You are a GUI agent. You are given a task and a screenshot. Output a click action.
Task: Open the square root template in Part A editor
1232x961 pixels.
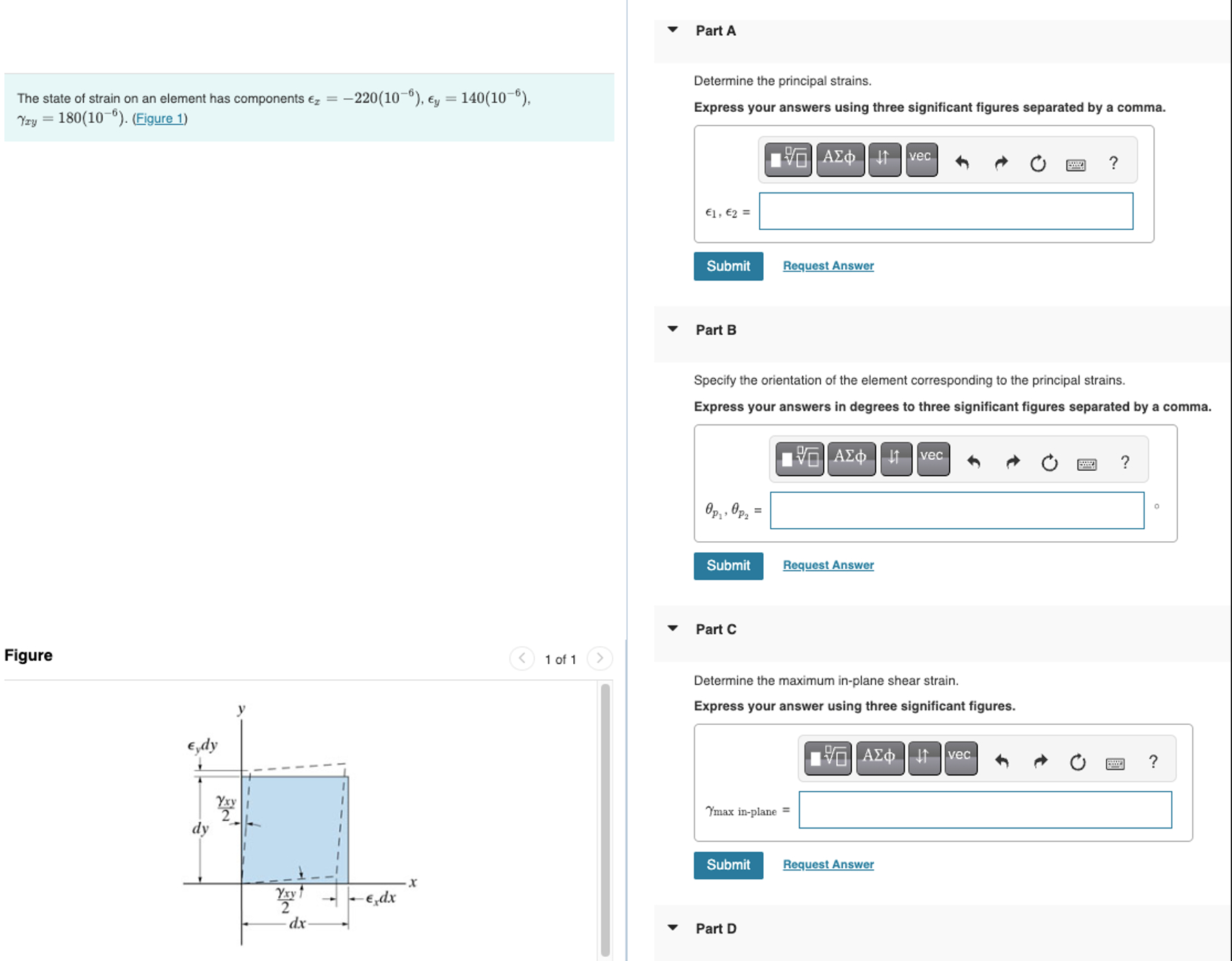(x=787, y=159)
